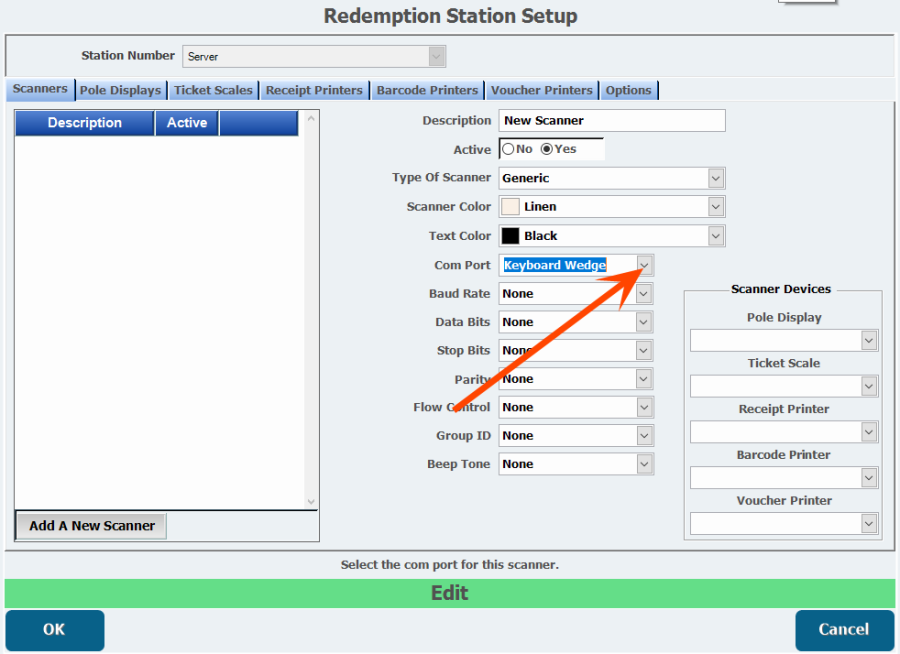Switch to the Pole Displays tab
Screen dimensions: 900x654
coord(120,90)
